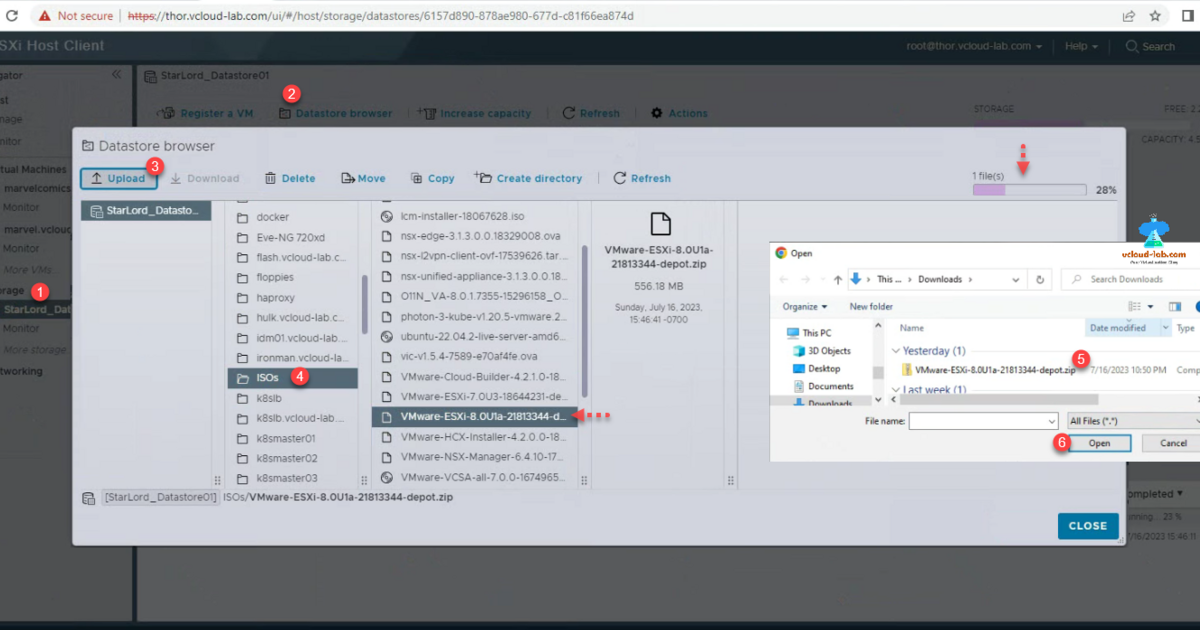Click the CLOSE button of Datastore browser

point(1087,526)
